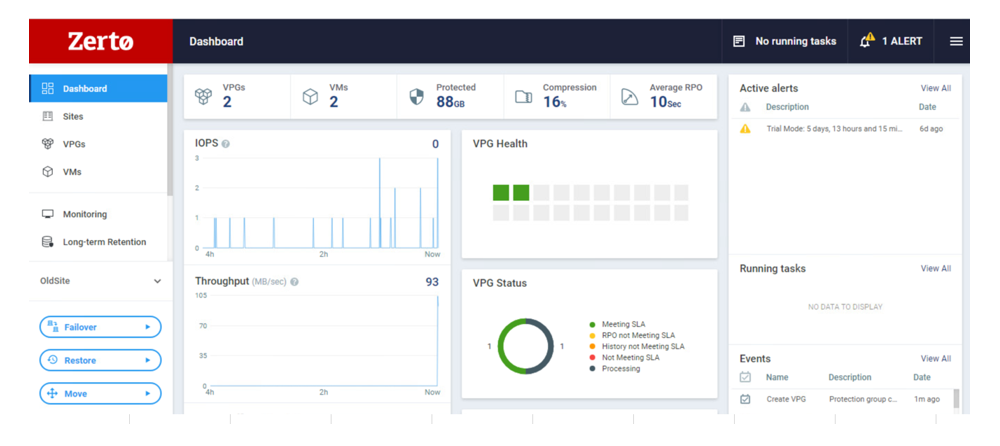View all Events

[936, 359]
